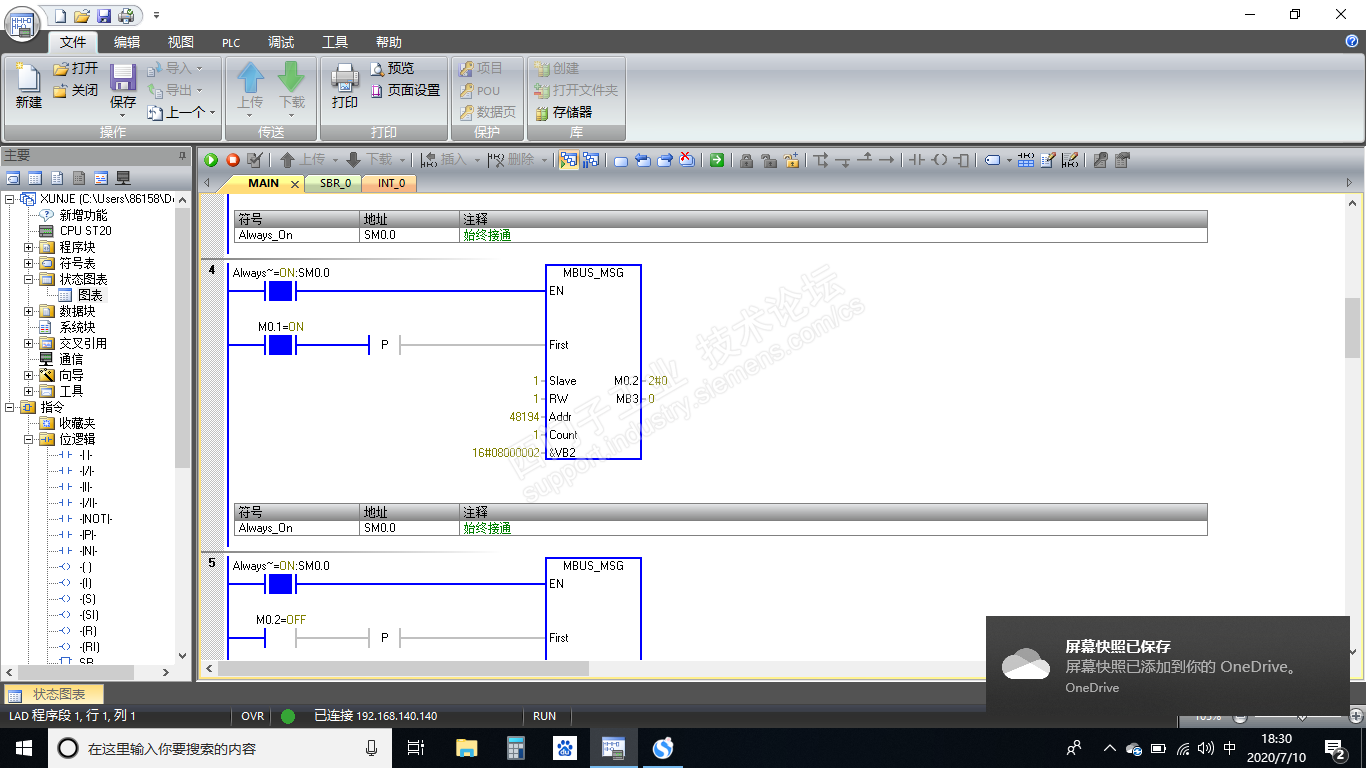Select 通信 (Communications) in the tree
The width and height of the screenshot is (1366, 768).
coord(71,359)
